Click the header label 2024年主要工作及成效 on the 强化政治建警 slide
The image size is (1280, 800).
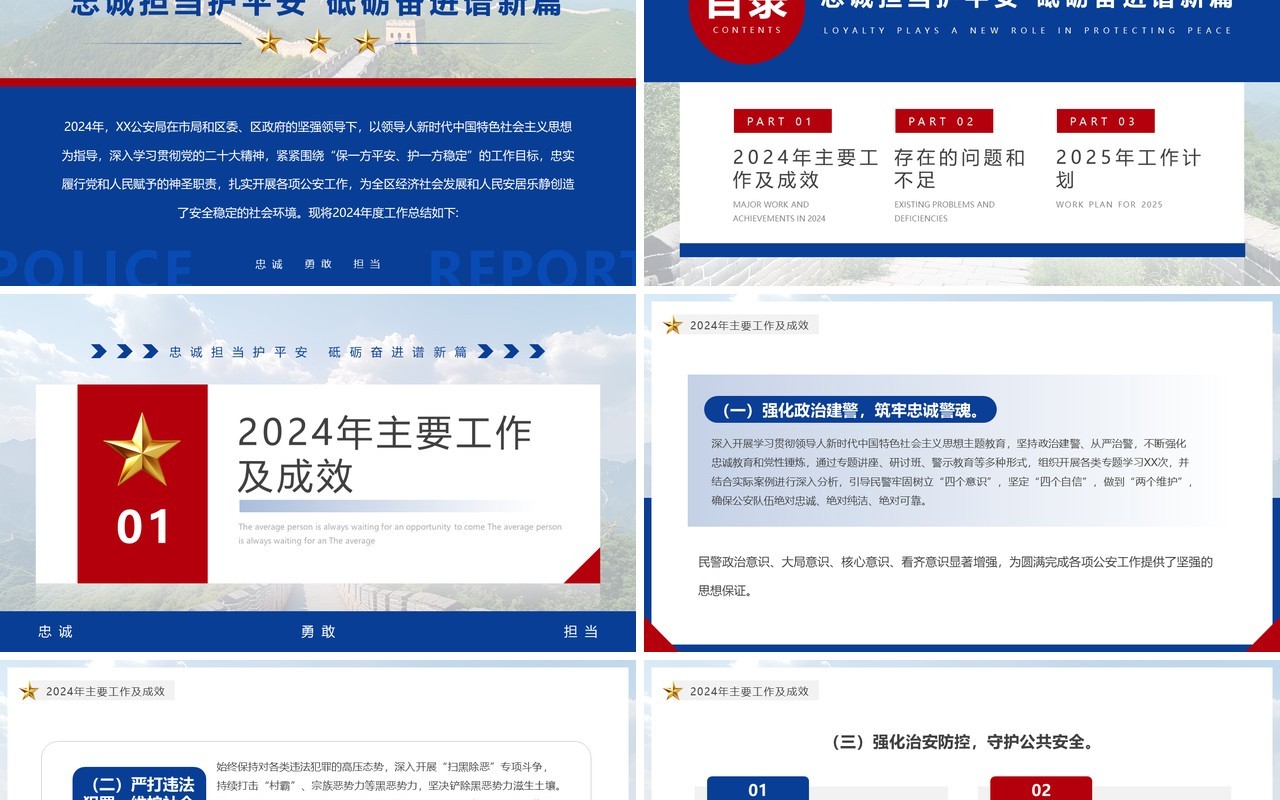tap(749, 325)
